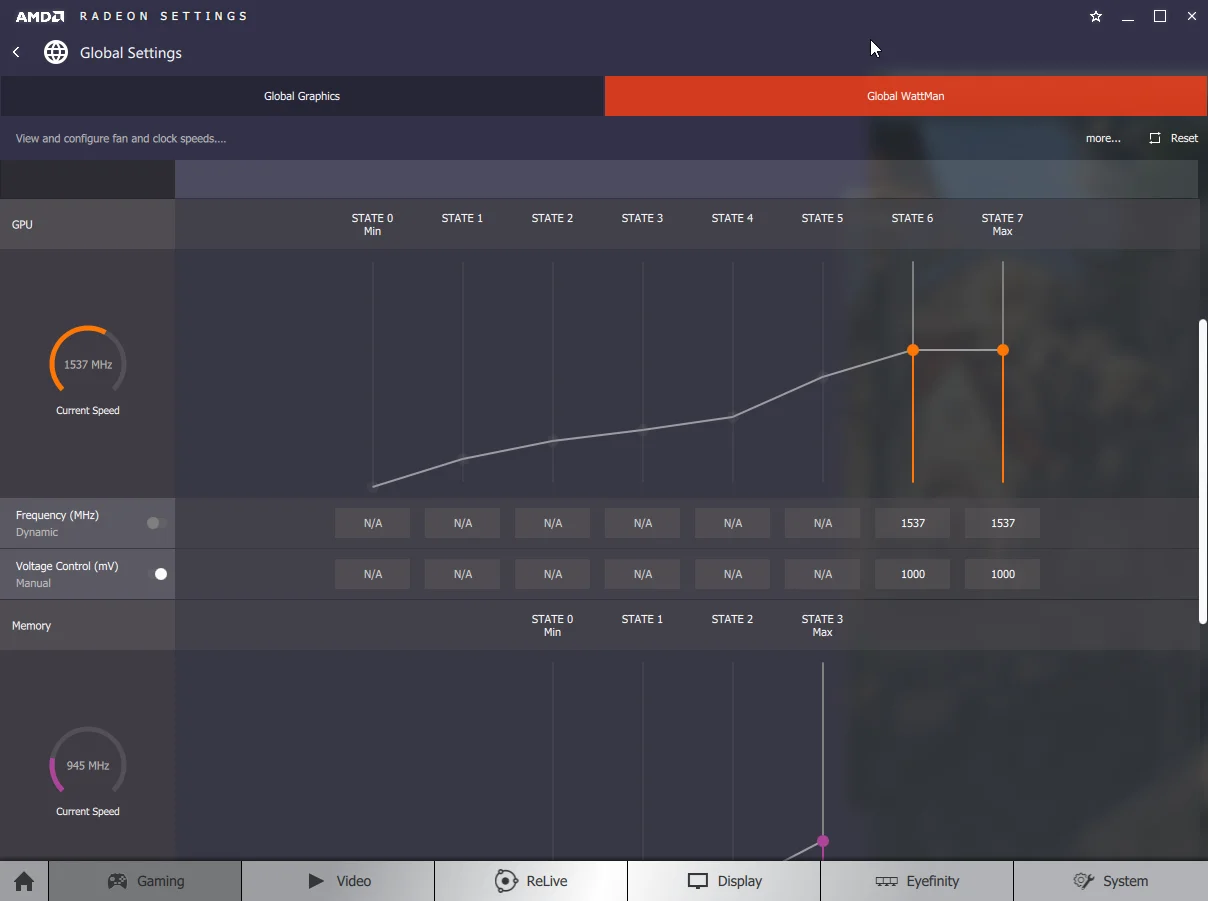The width and height of the screenshot is (1208, 901).
Task: Click GPU State 7 voltage field 1000
Action: (x=1003, y=574)
